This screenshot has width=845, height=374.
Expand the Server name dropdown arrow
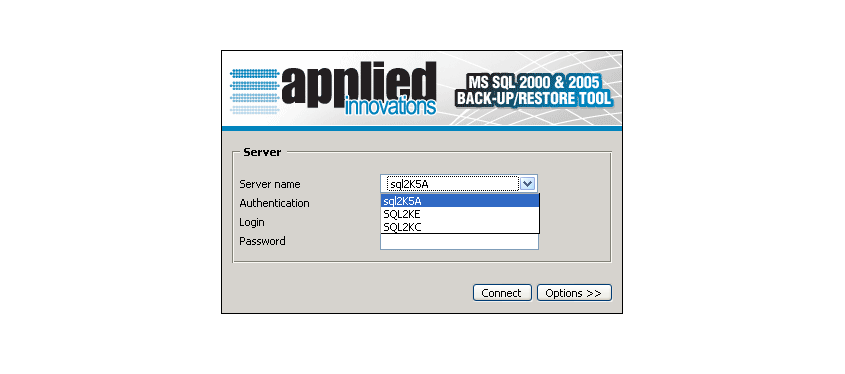[528, 184]
